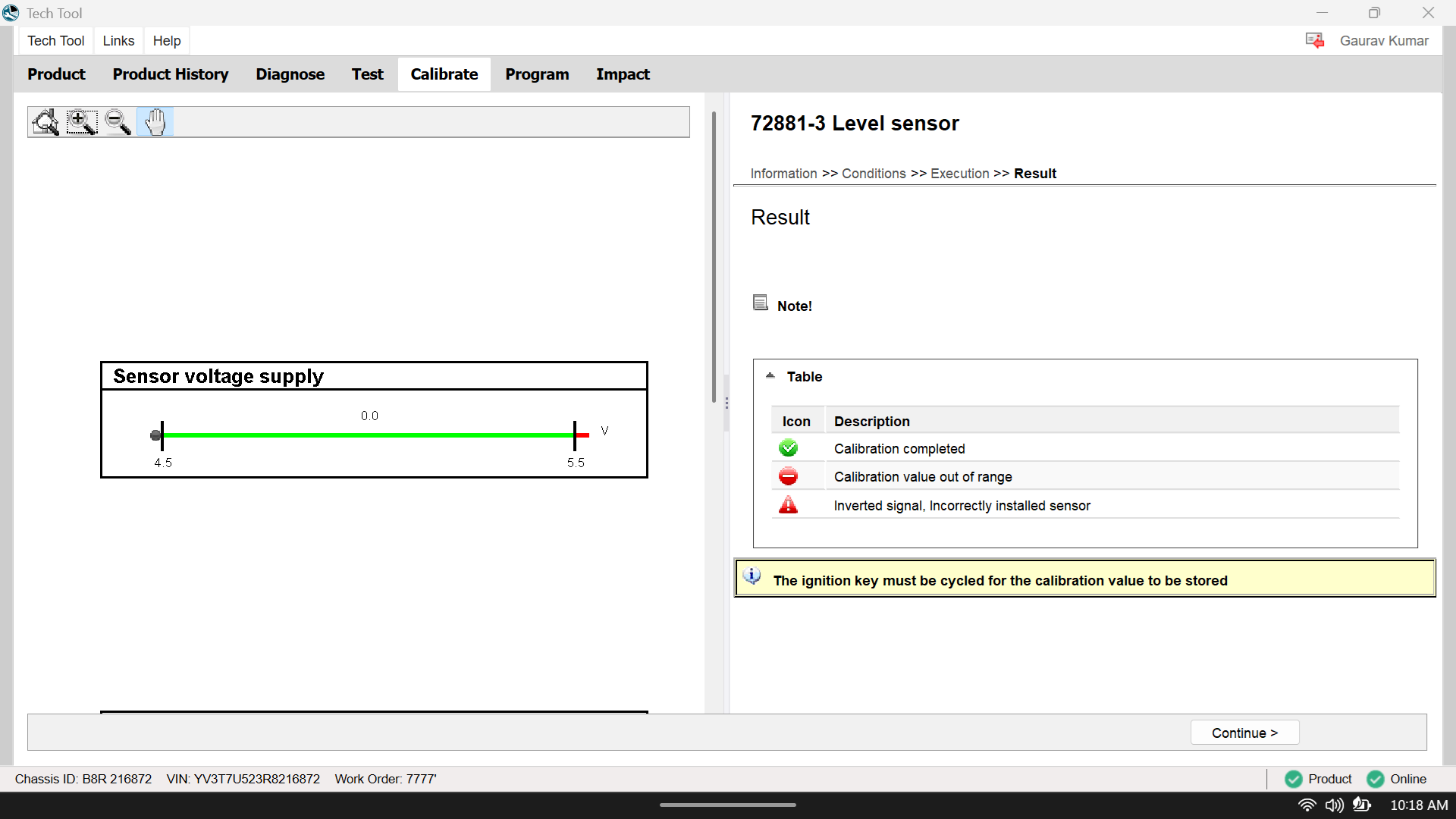
Task: Click the Icon column header
Action: 796,421
